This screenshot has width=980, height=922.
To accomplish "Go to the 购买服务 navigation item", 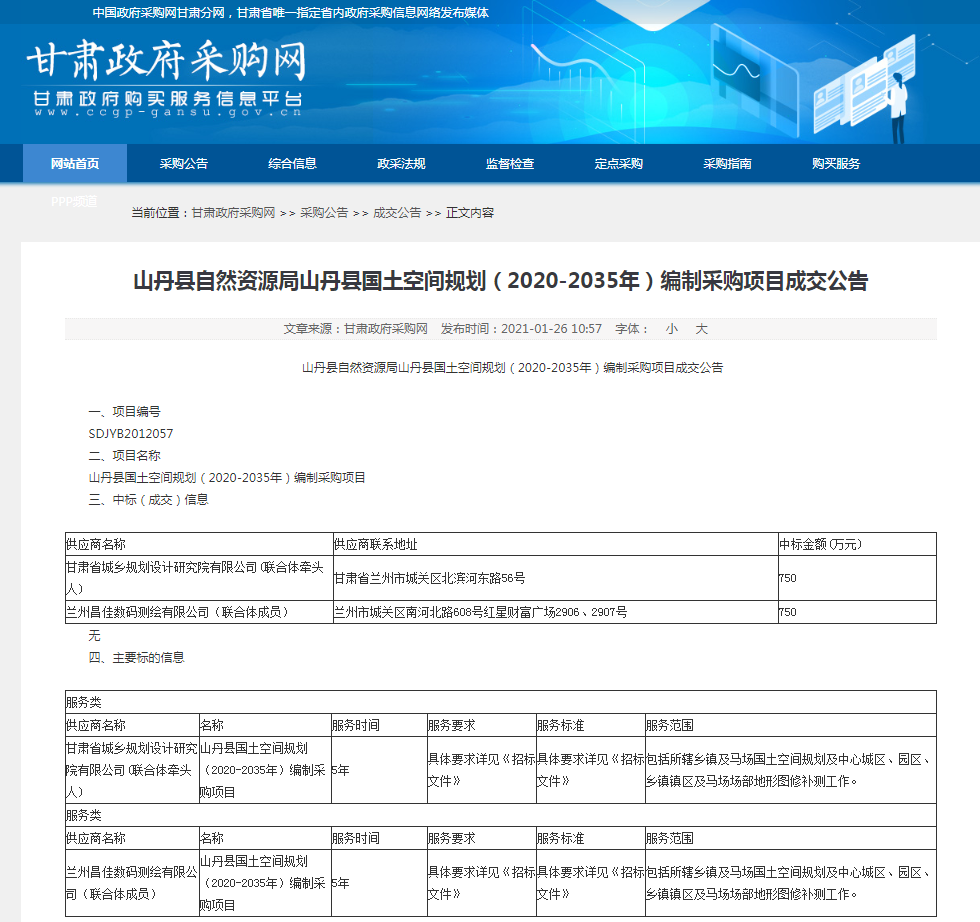I will point(836,164).
